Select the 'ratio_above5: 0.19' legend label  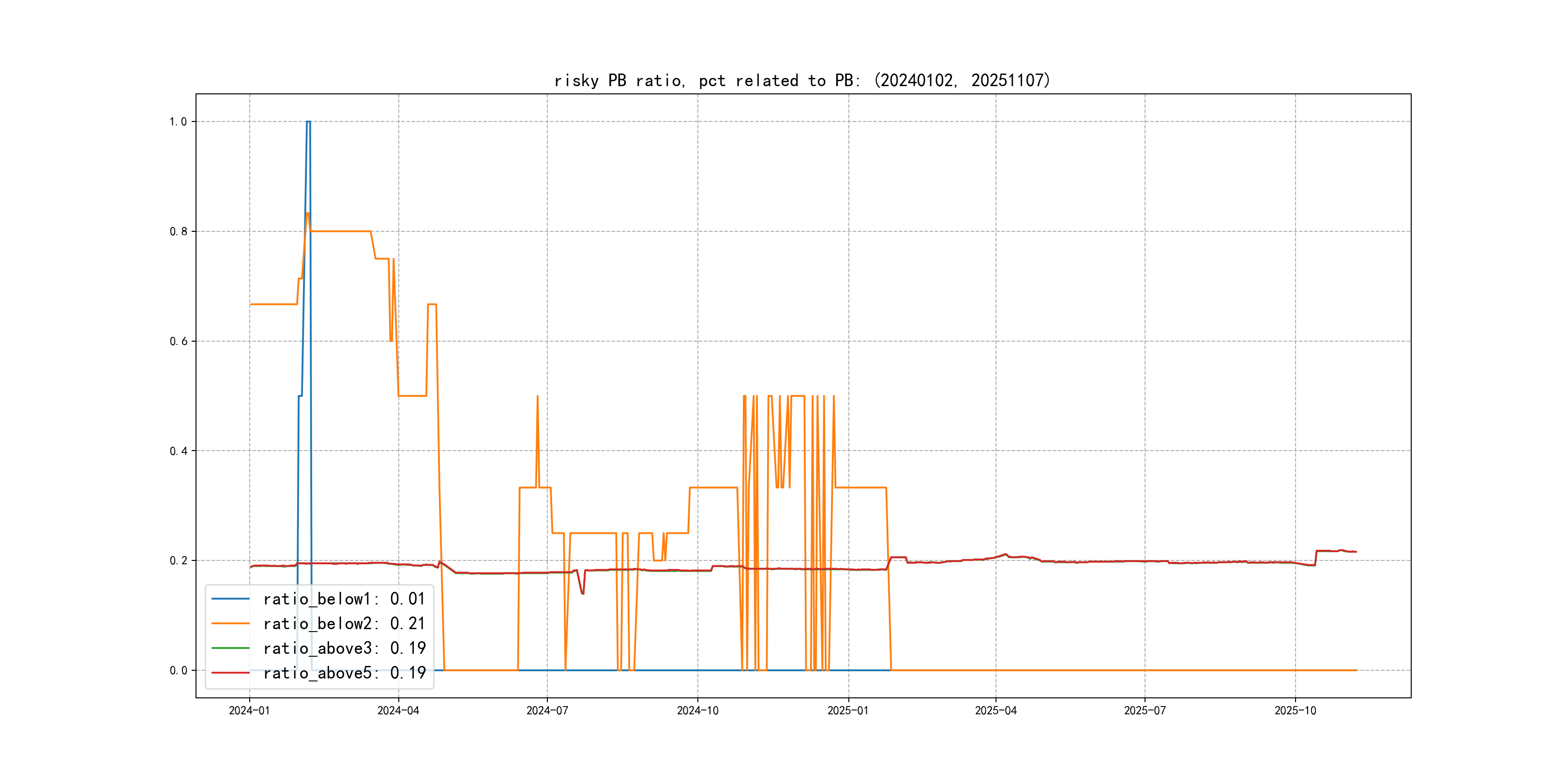coord(344,673)
